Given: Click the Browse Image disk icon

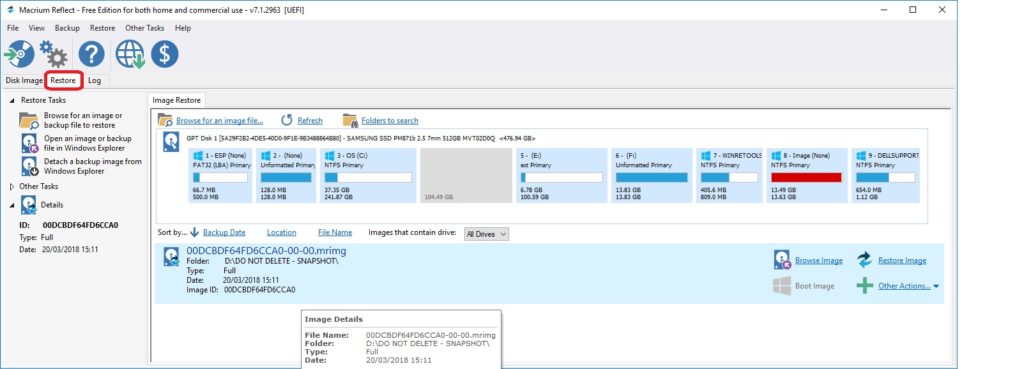Looking at the screenshot, I should pyautogui.click(x=782, y=260).
